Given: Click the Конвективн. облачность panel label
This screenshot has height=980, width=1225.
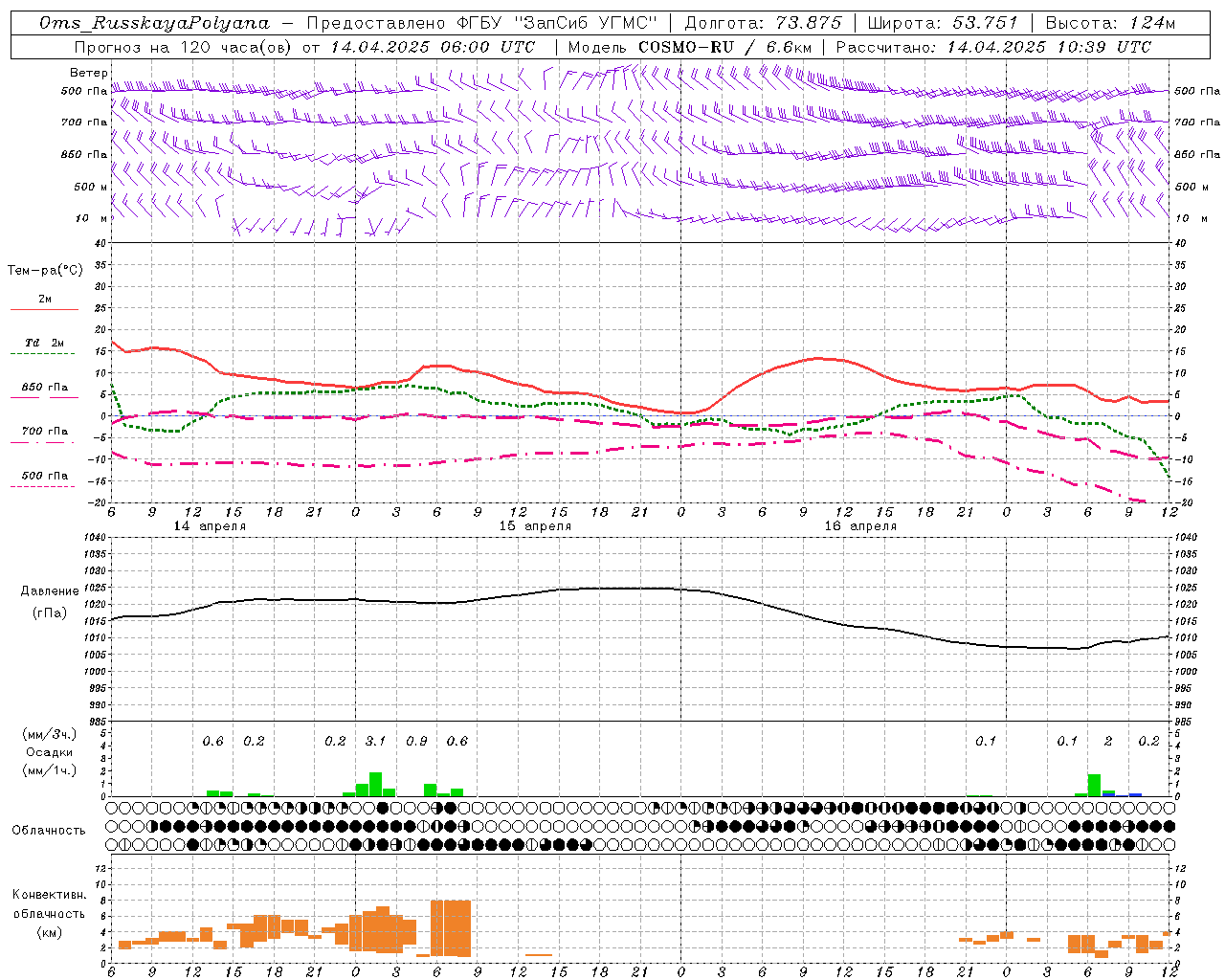Looking at the screenshot, I should (49, 903).
